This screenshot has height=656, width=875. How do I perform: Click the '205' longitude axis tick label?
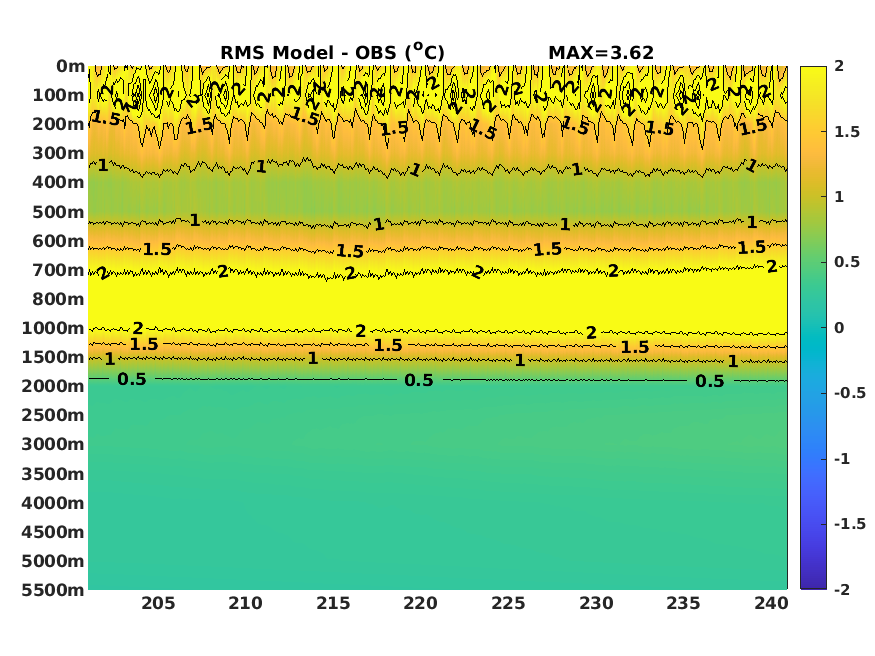(158, 604)
